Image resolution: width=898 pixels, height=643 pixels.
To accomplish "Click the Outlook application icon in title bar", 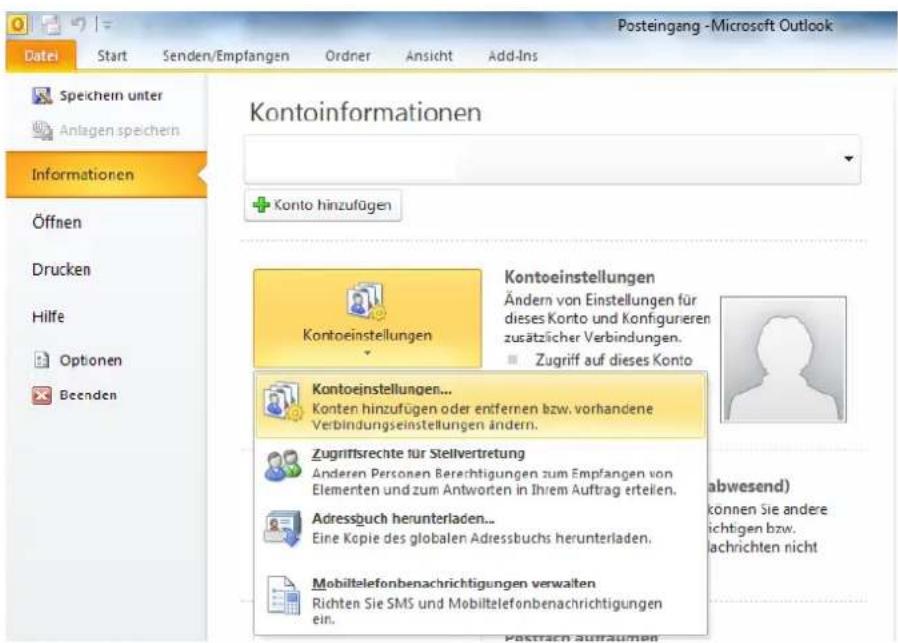I will (17, 25).
